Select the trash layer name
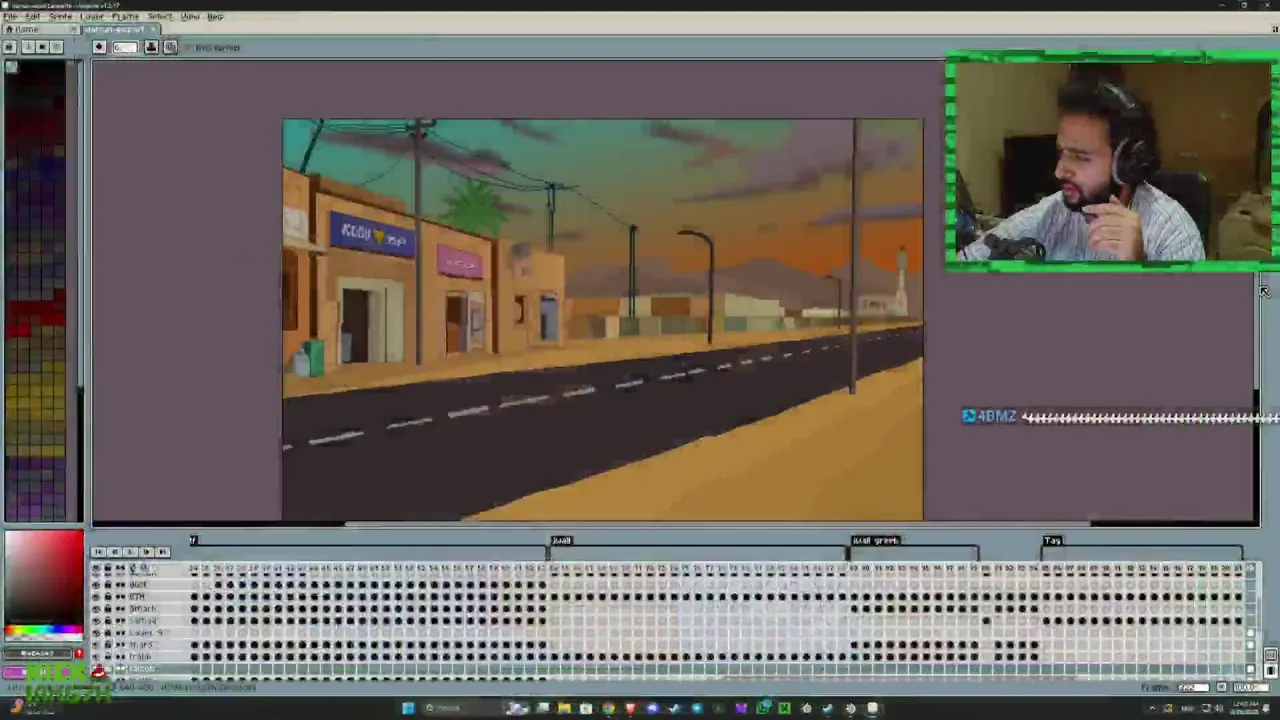 tap(140, 657)
